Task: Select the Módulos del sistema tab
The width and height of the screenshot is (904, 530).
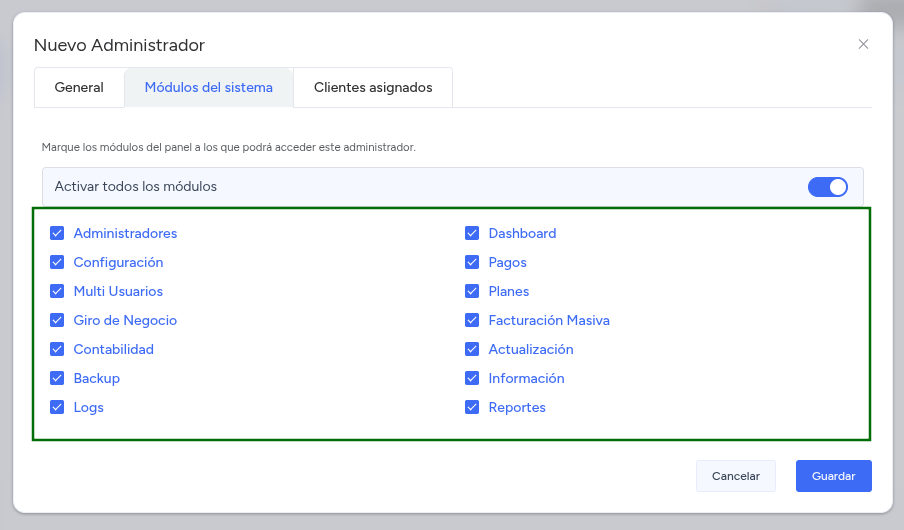Action: (x=209, y=88)
